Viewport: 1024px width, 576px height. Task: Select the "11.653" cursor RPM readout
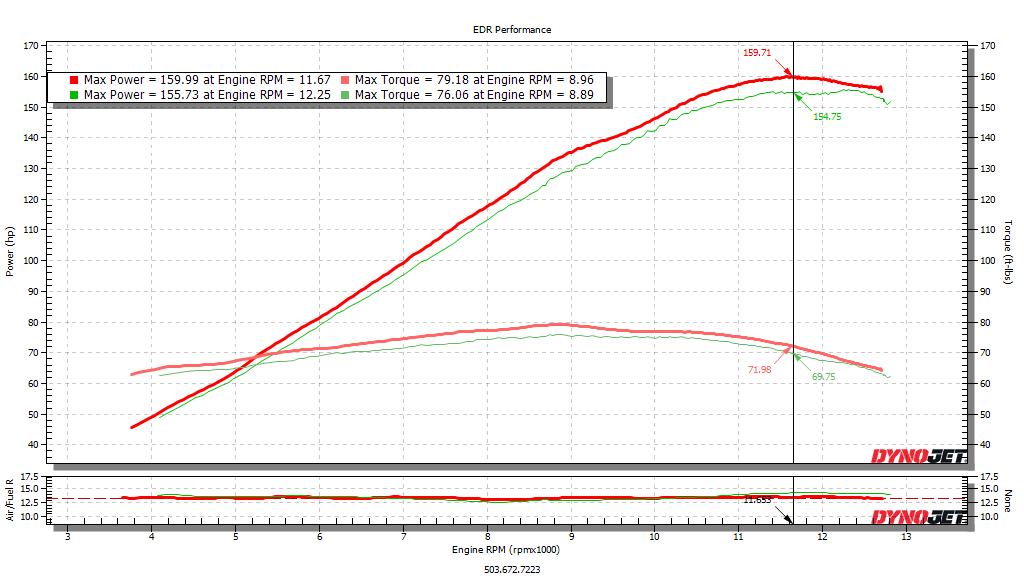click(x=758, y=500)
